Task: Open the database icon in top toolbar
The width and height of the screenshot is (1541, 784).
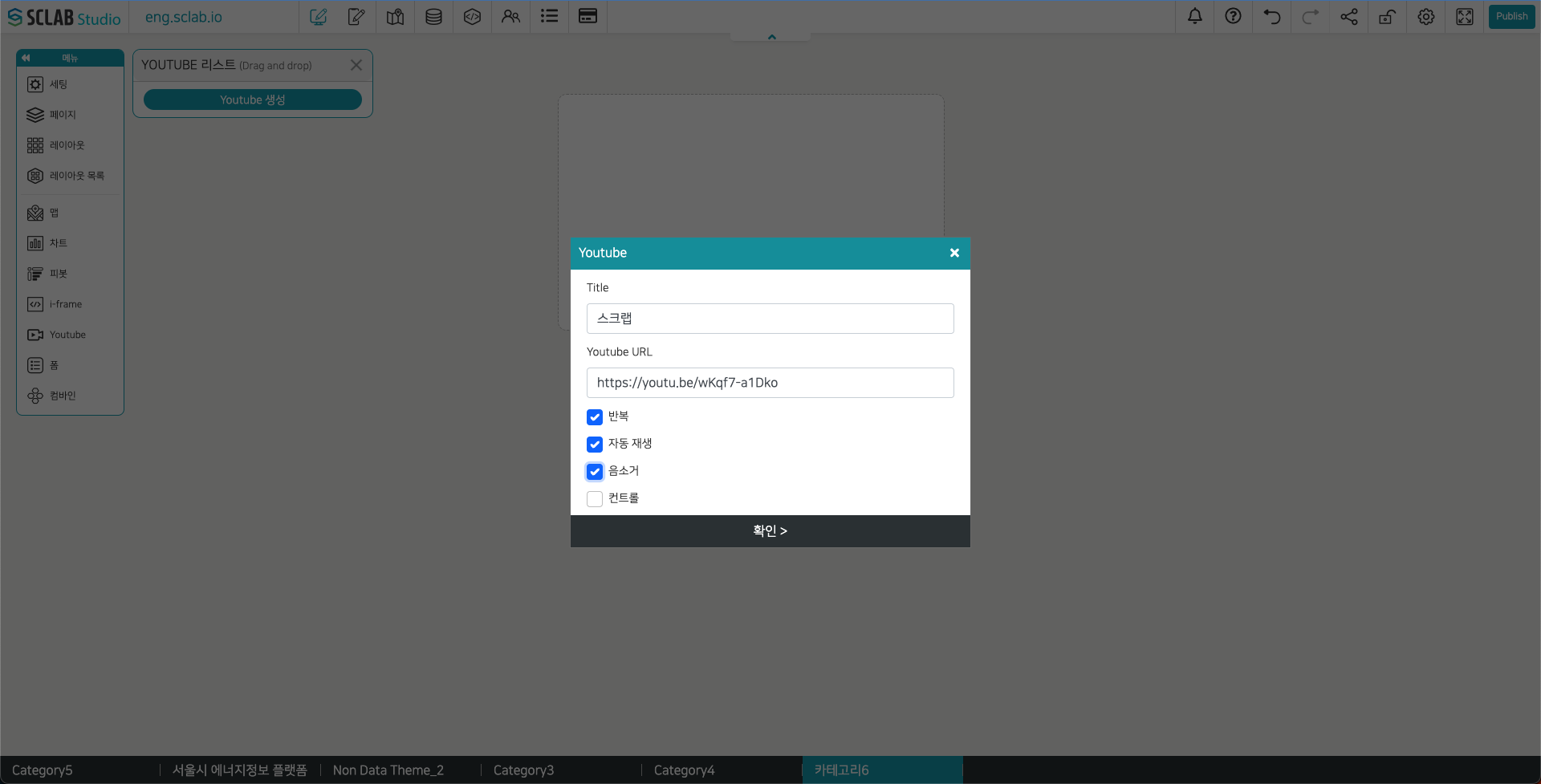Action: pos(433,17)
